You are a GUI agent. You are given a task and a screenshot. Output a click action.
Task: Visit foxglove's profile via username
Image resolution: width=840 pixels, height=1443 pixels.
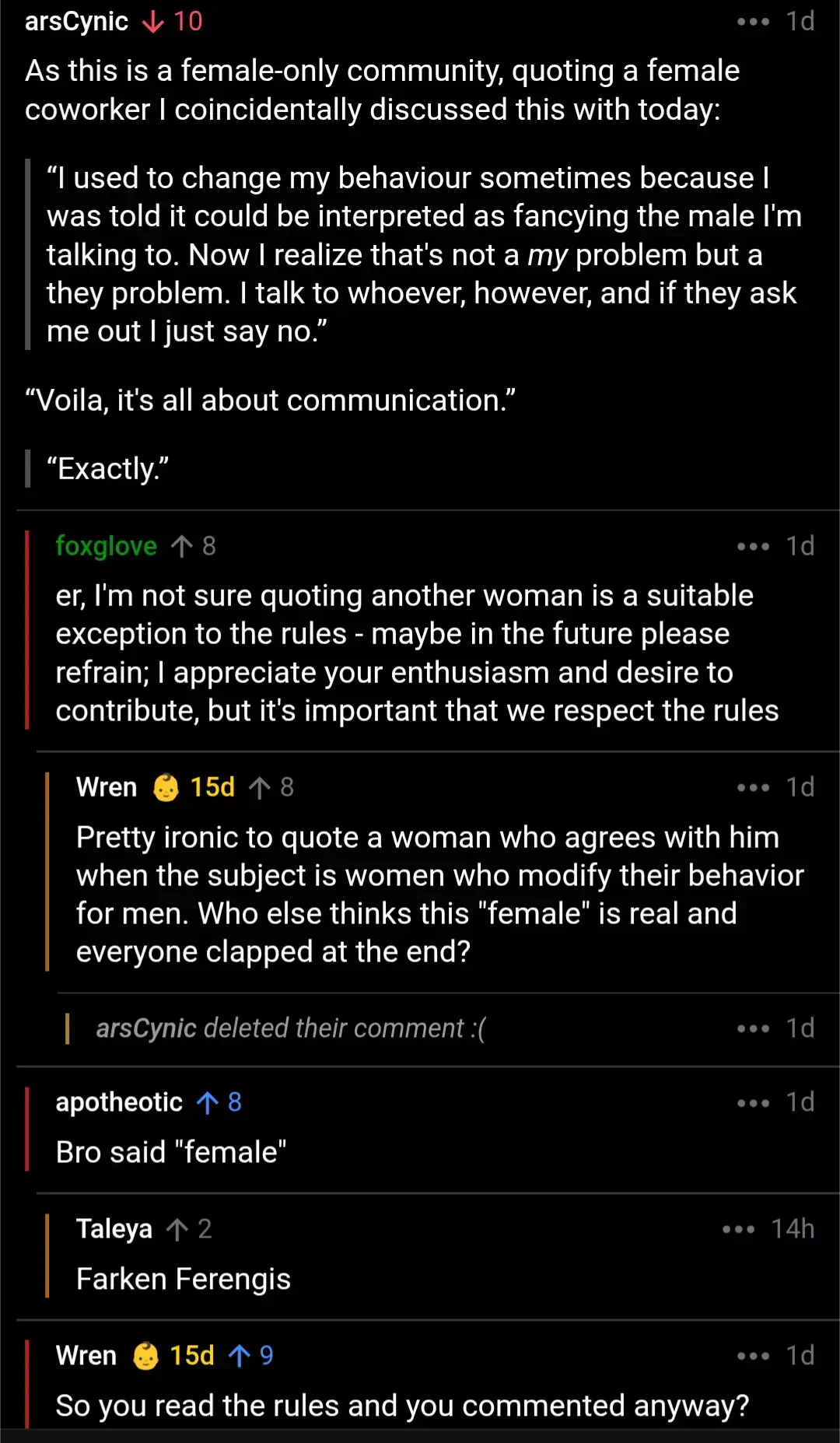pyautogui.click(x=107, y=546)
